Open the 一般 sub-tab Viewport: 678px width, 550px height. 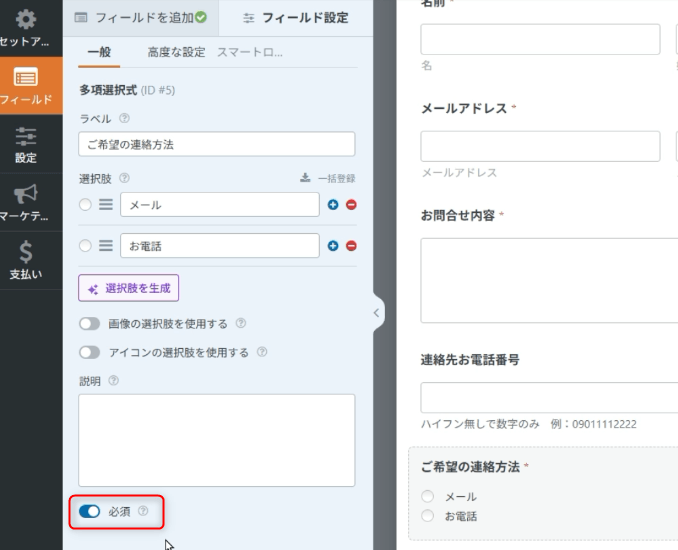pyautogui.click(x=99, y=52)
